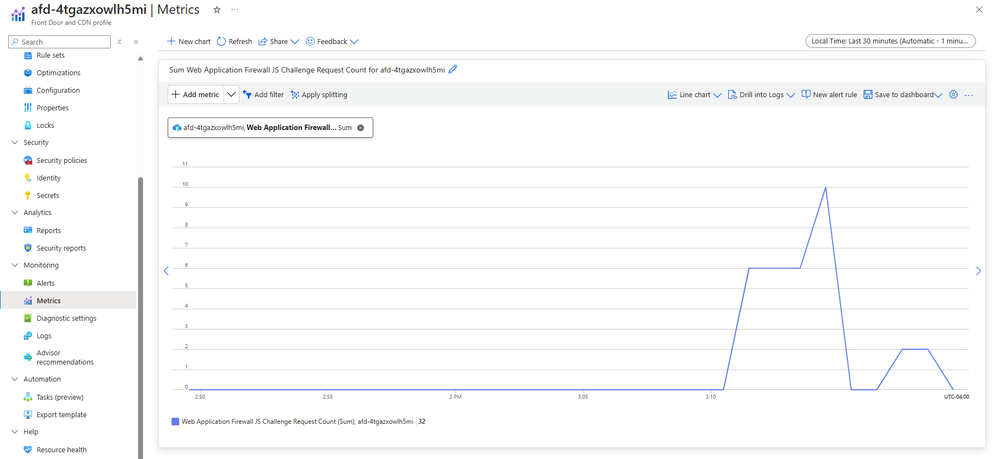The width and height of the screenshot is (999, 459).
Task: Click the New chart button
Action: 189,42
